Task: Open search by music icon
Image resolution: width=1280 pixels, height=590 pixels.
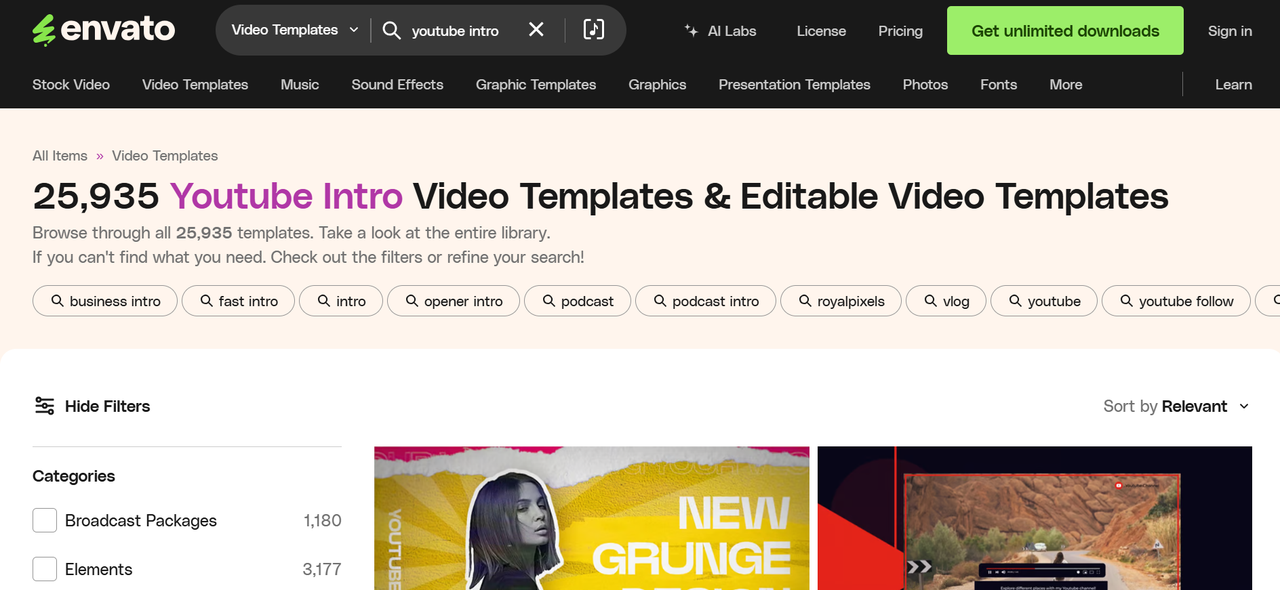Action: [x=594, y=30]
